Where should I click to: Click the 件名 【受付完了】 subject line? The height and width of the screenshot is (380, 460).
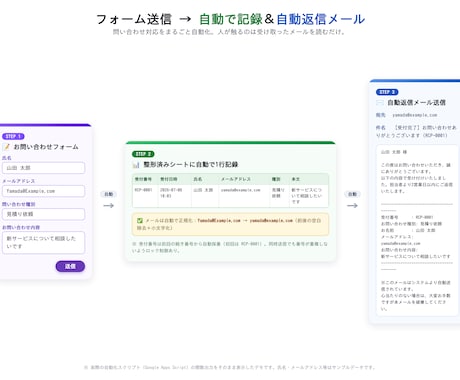[x=416, y=131]
